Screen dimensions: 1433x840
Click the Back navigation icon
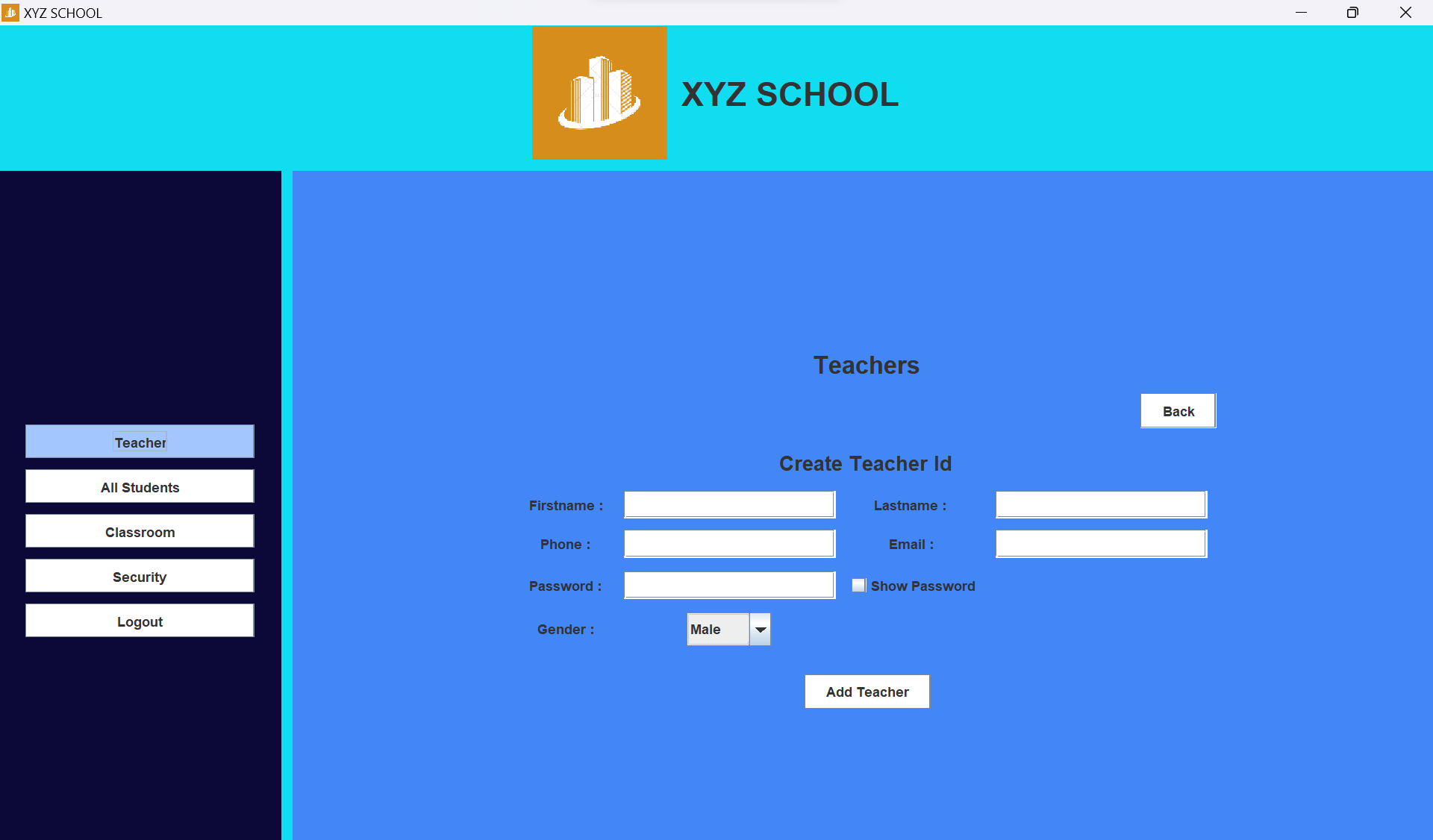click(1178, 410)
